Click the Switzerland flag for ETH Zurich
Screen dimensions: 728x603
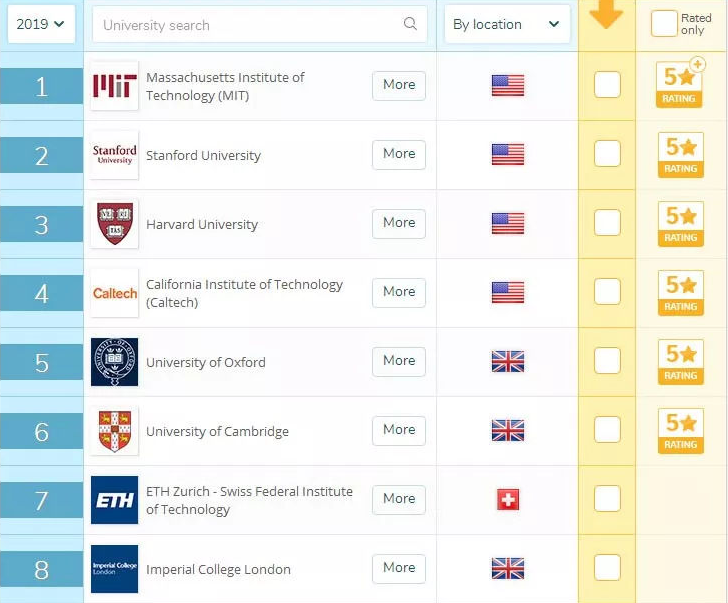508,500
